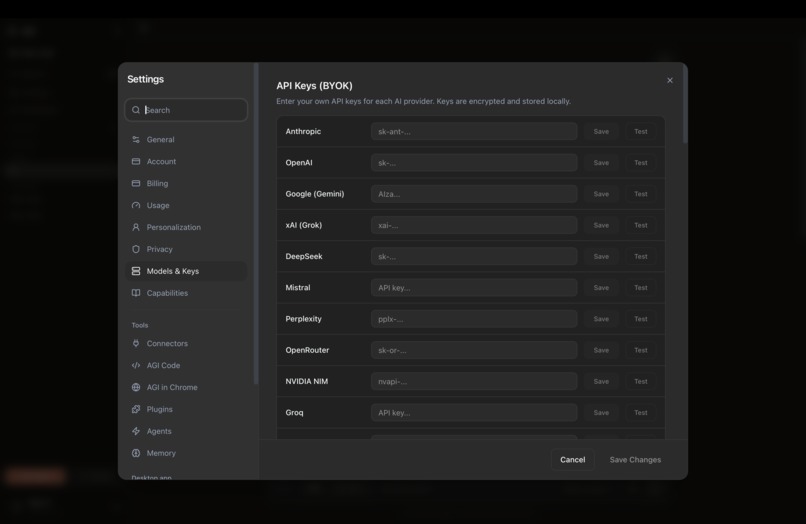Screen dimensions: 806x524
Task: Save the Mistral key
Action: [601, 287]
